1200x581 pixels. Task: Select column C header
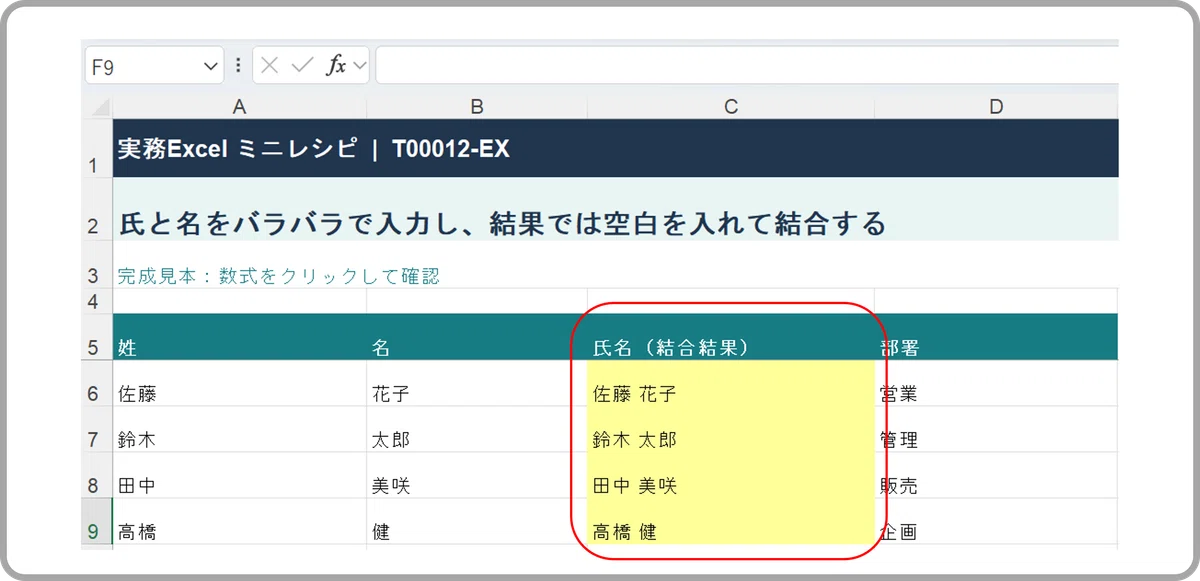click(731, 107)
